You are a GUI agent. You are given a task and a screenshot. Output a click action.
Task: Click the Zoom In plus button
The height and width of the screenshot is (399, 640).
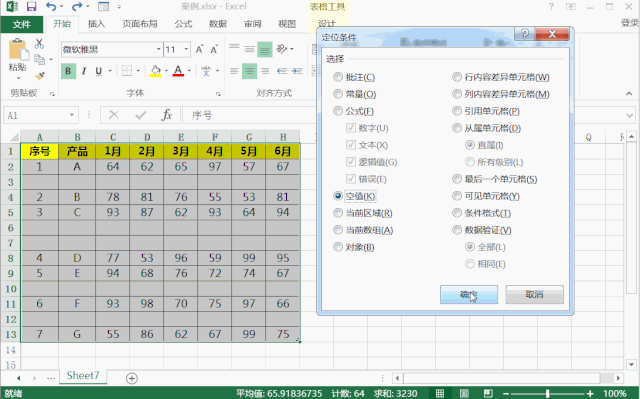pos(590,393)
